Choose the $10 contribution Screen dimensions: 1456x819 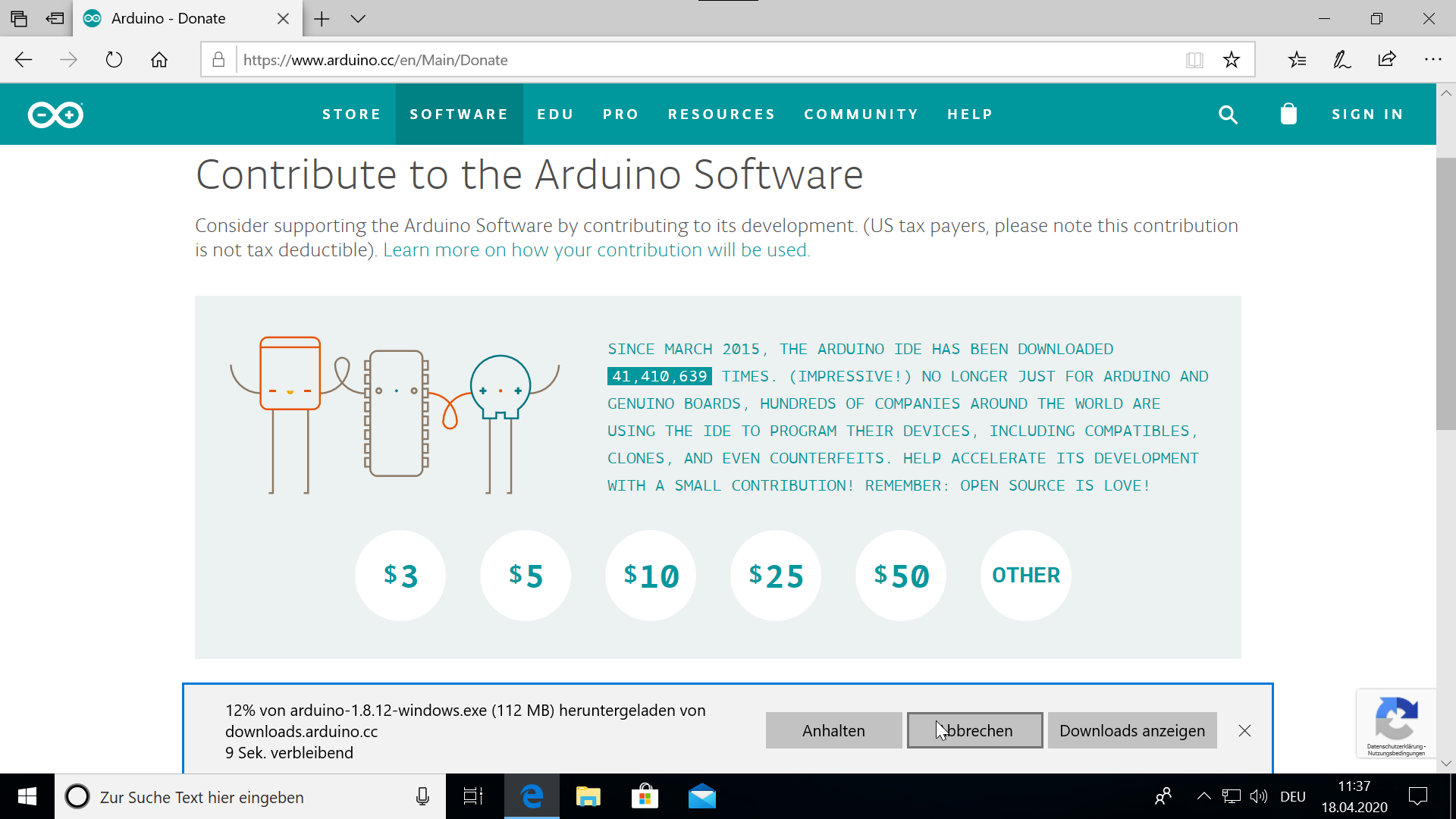coord(651,576)
